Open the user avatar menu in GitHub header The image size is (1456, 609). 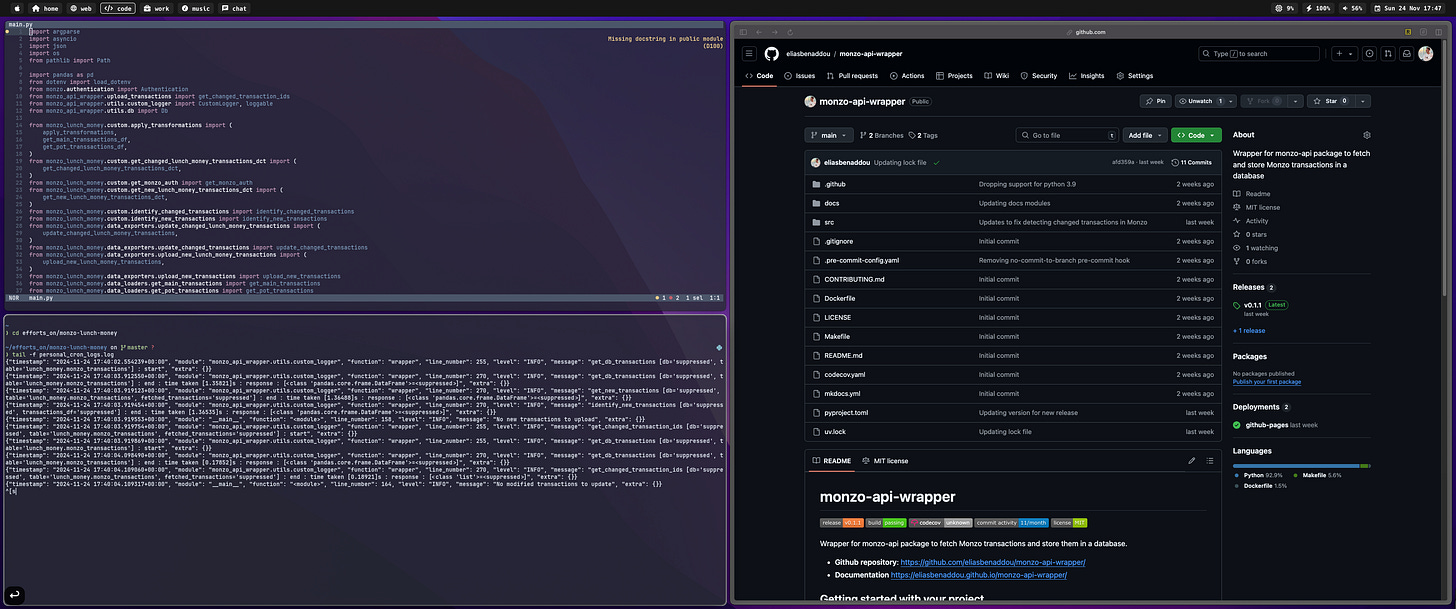coord(1426,54)
